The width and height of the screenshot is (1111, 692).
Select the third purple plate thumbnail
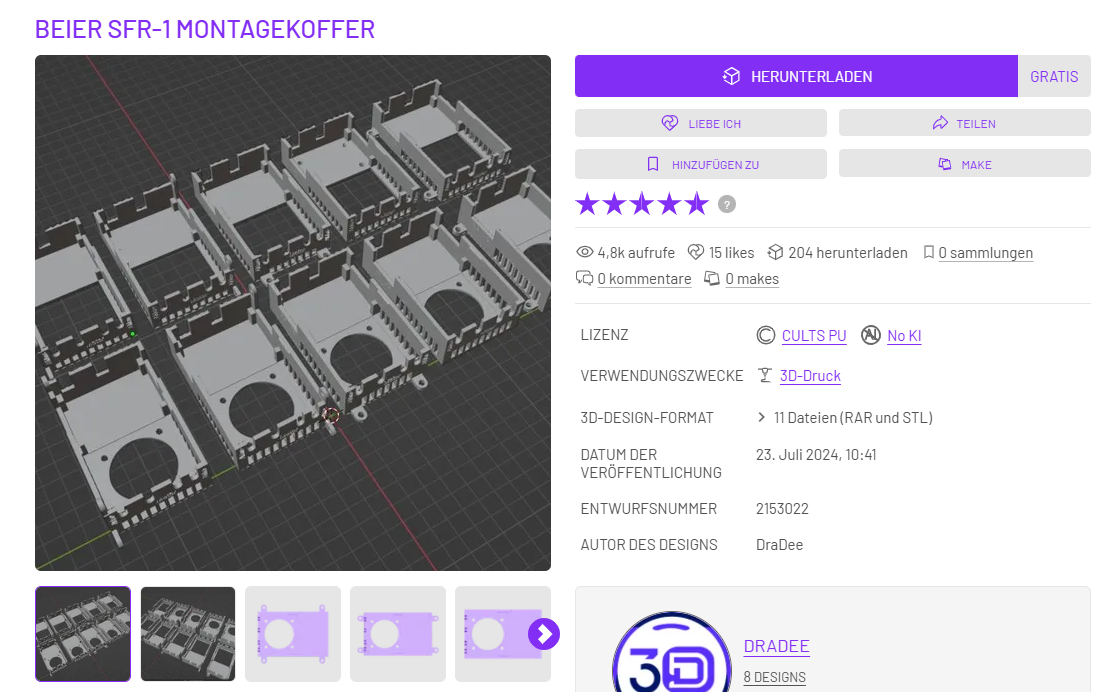click(293, 634)
